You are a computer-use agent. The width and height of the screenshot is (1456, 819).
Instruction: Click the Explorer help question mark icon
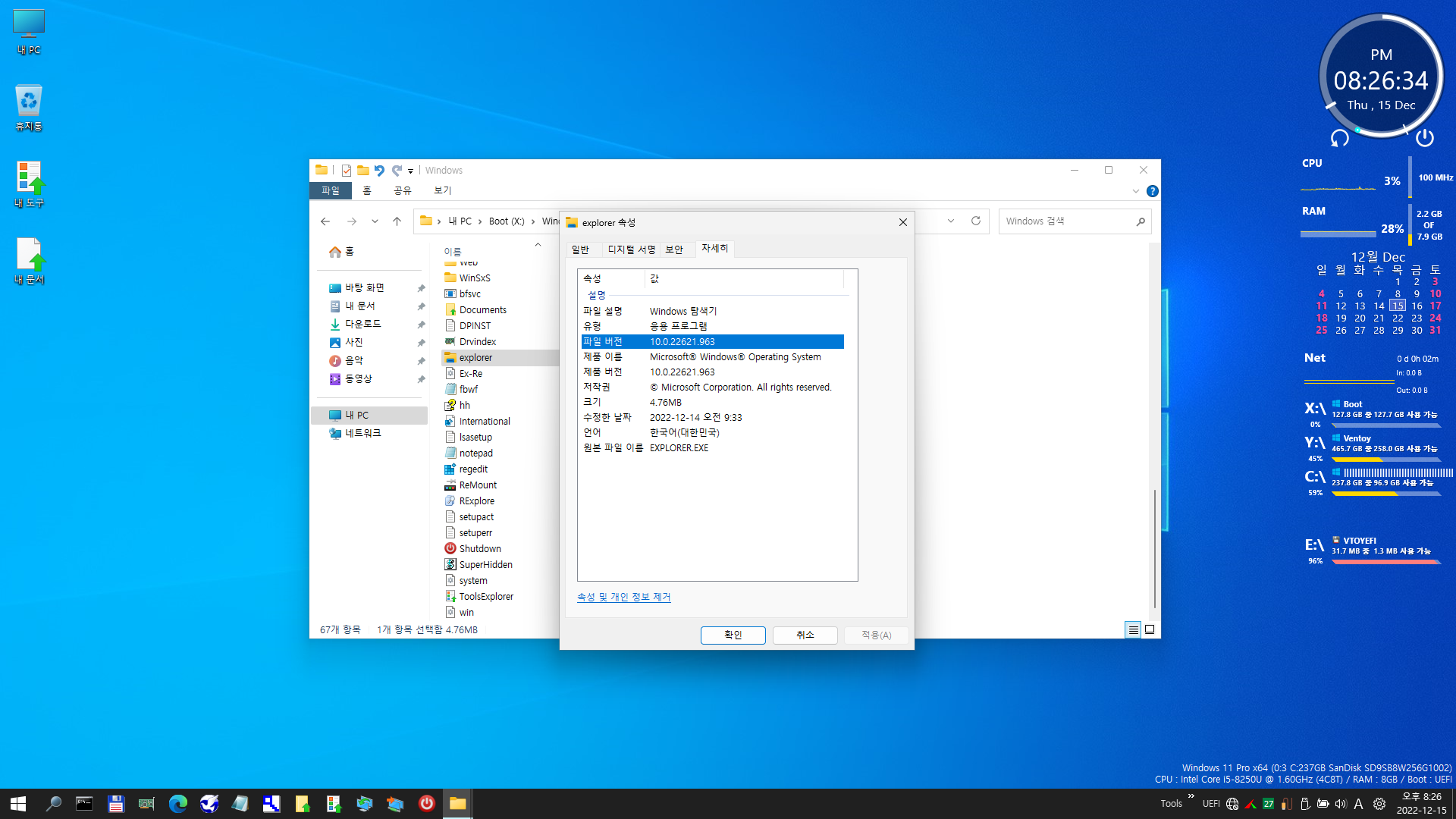pos(1153,191)
